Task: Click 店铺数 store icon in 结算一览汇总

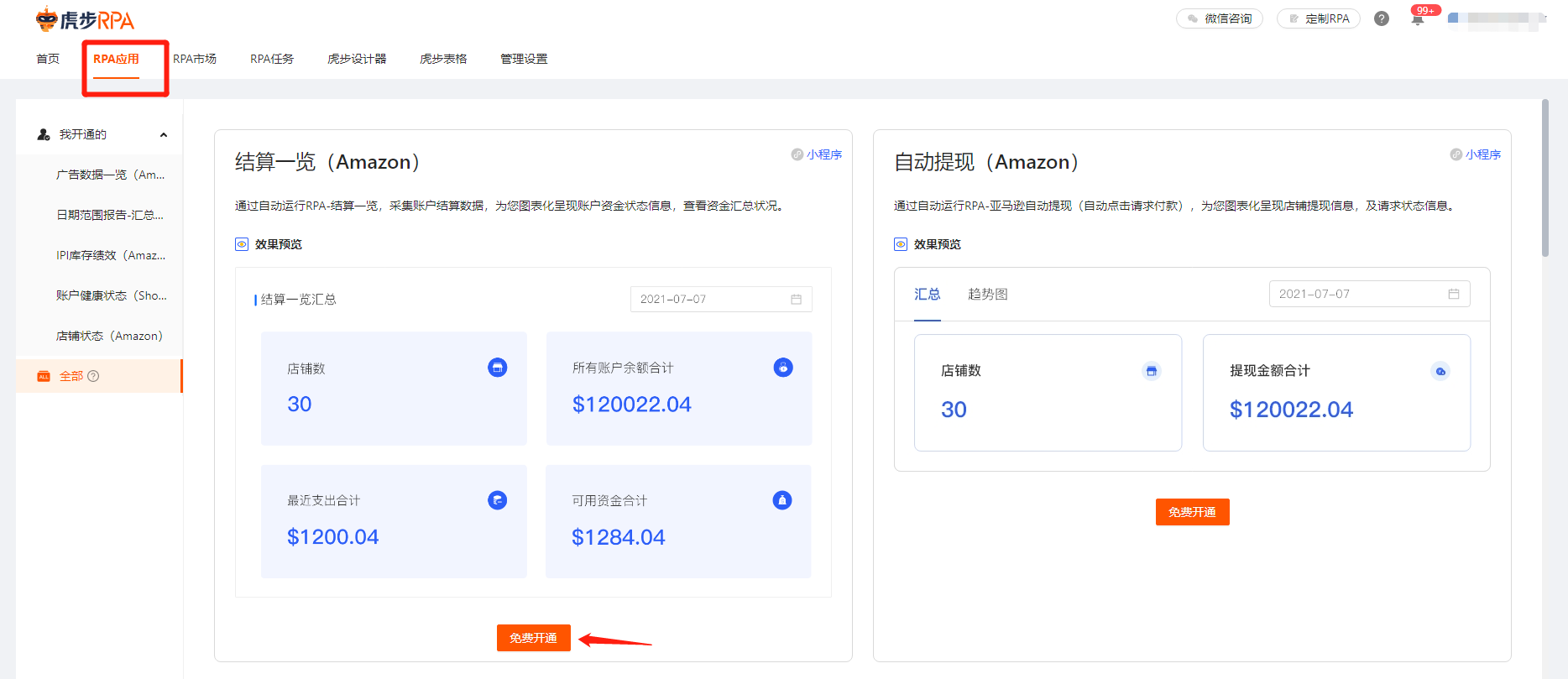Action: [x=498, y=368]
